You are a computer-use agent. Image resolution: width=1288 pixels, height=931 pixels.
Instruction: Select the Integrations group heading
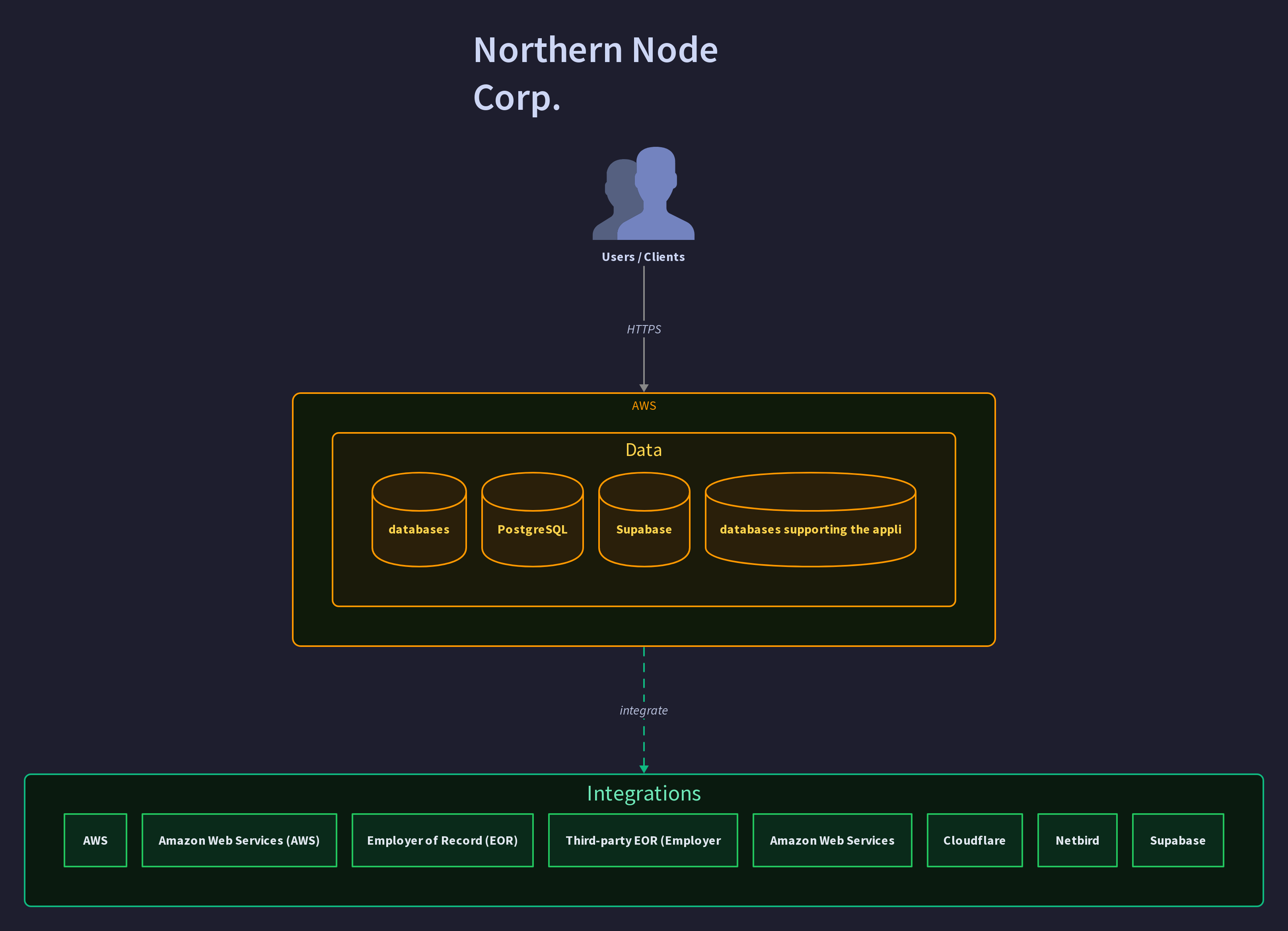644,793
